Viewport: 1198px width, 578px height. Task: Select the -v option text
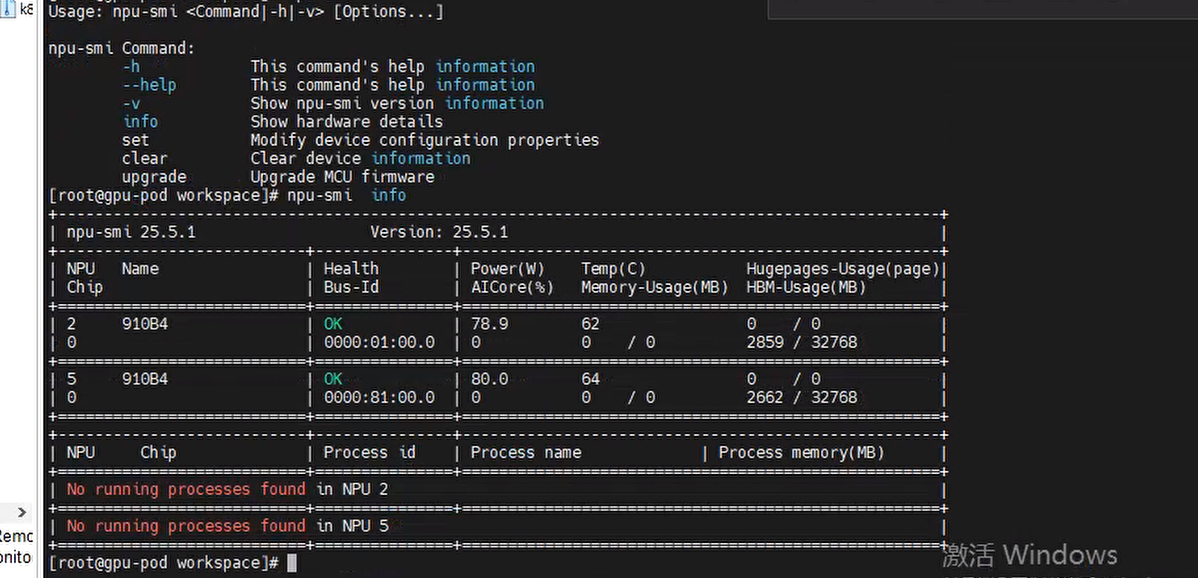coord(131,103)
